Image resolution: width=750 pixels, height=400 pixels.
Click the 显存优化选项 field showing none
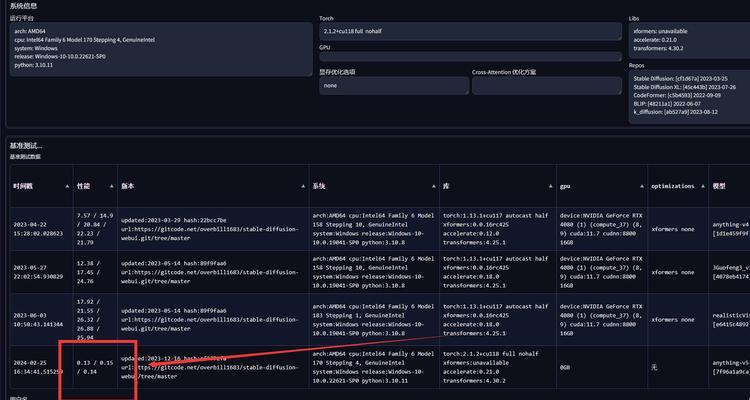[x=394, y=86]
